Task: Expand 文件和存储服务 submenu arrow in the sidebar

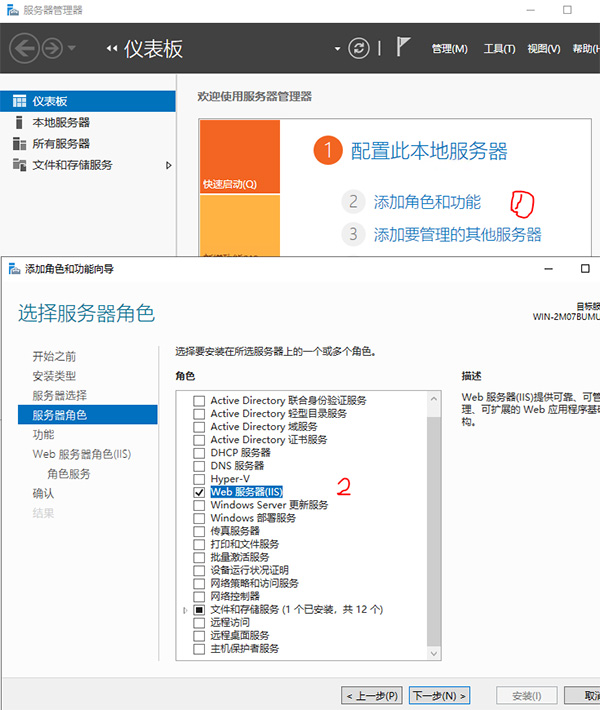Action: pyautogui.click(x=169, y=165)
